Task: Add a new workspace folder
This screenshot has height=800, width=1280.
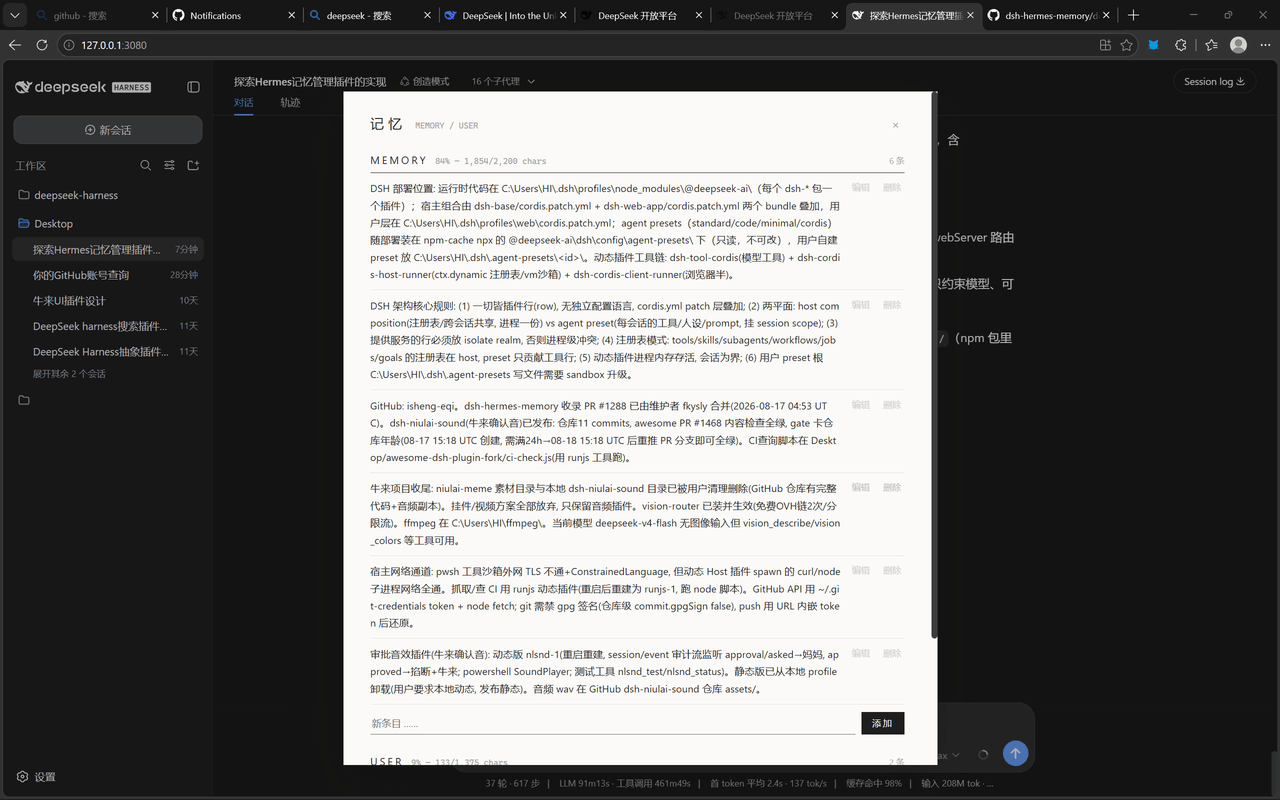Action: (x=194, y=165)
